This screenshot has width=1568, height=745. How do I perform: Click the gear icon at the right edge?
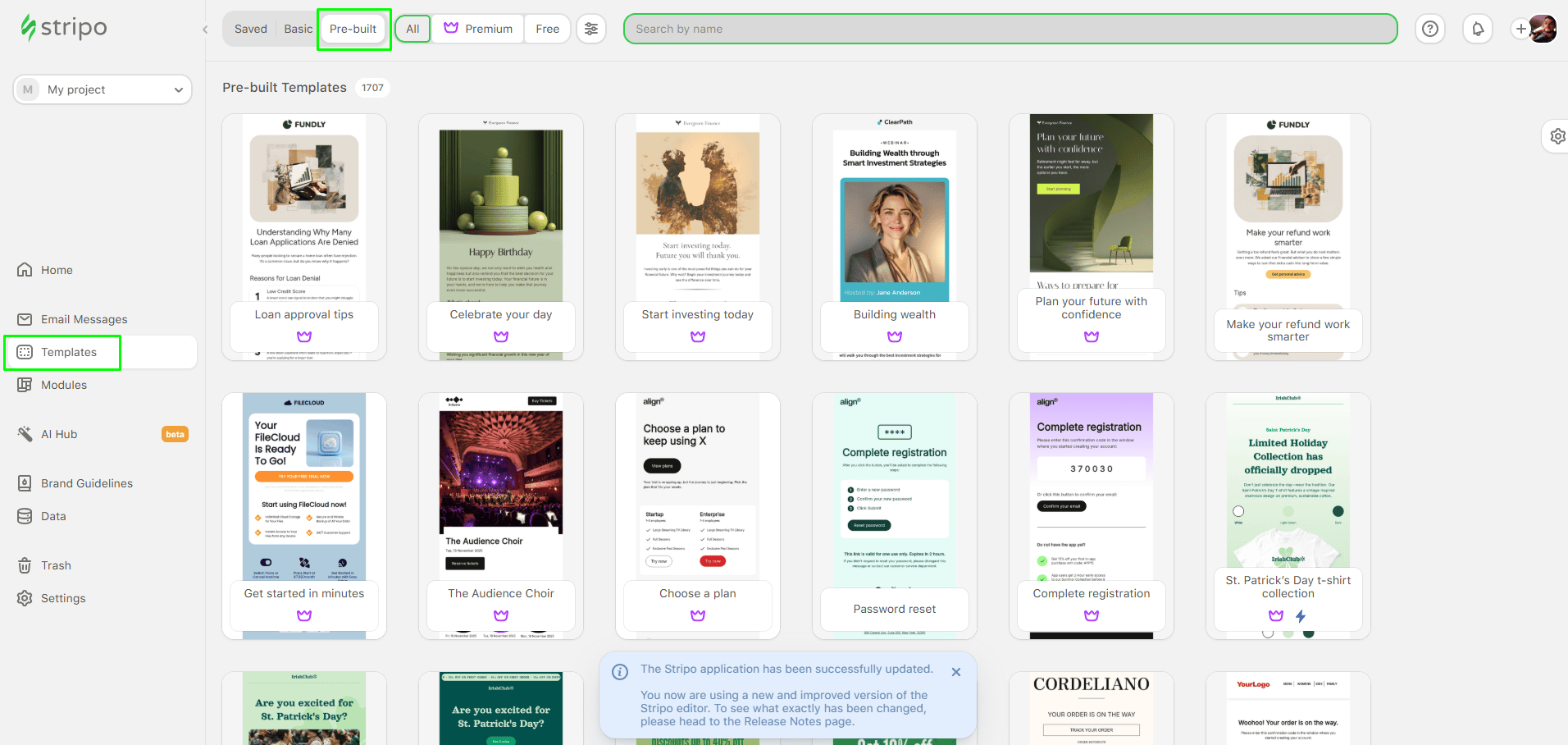(1557, 136)
